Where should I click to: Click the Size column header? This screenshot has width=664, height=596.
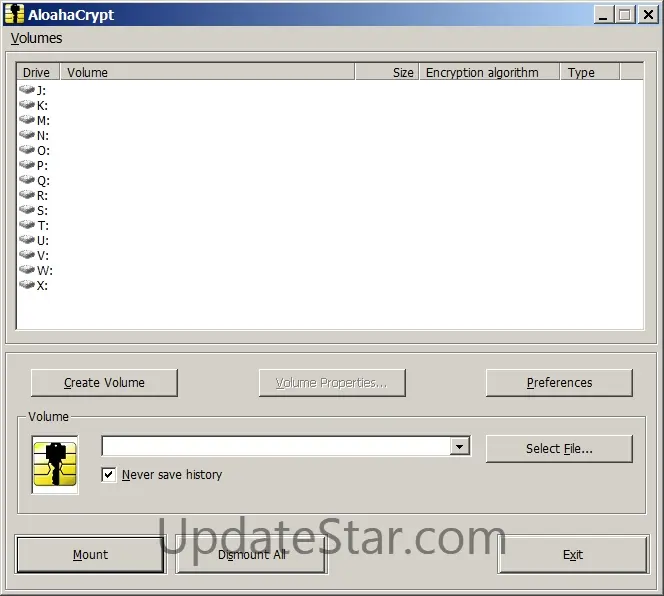click(387, 72)
